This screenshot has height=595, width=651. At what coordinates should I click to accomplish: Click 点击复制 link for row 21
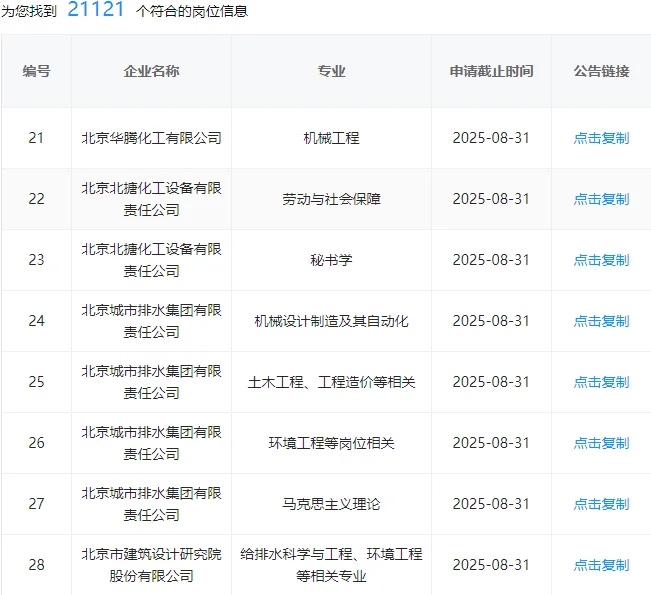click(x=601, y=138)
